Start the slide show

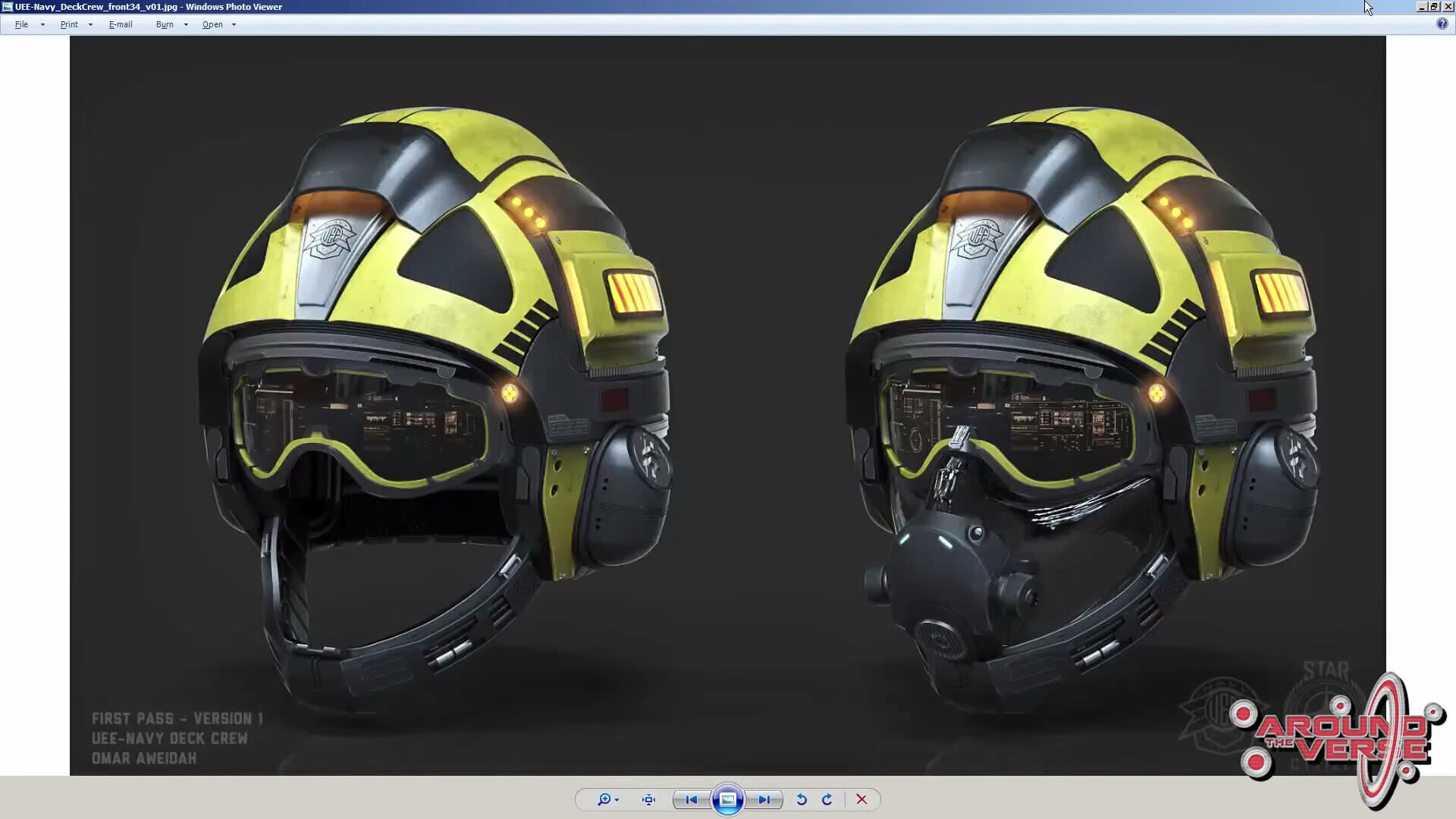click(727, 799)
